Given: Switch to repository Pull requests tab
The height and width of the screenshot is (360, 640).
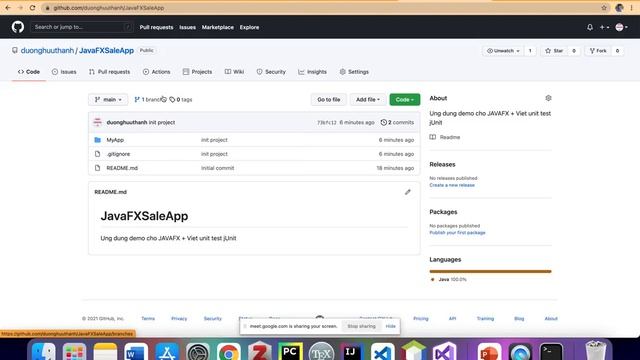Looking at the screenshot, I should tap(109, 72).
